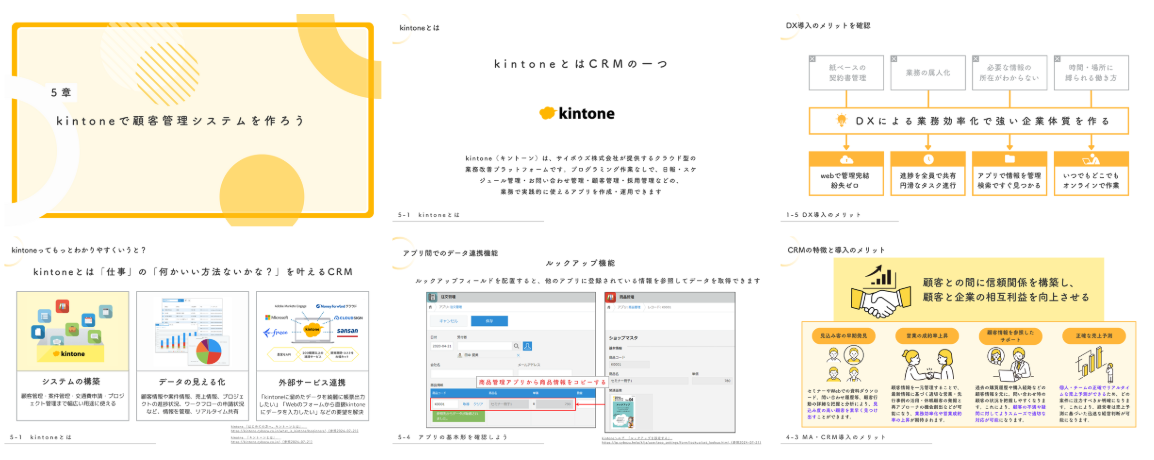The width and height of the screenshot is (1154, 460).
Task: Click the box 紙ベースの契約書管理
Action: point(845,74)
